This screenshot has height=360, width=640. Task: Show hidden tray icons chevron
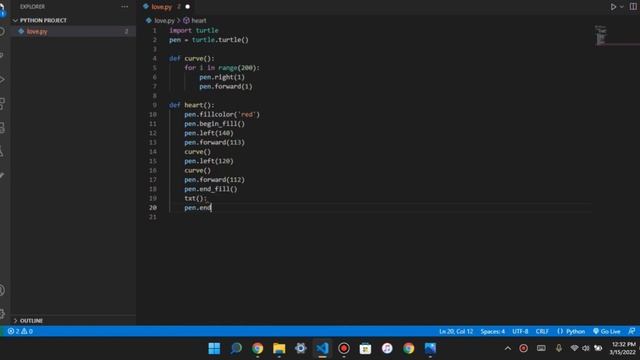[x=508, y=348]
